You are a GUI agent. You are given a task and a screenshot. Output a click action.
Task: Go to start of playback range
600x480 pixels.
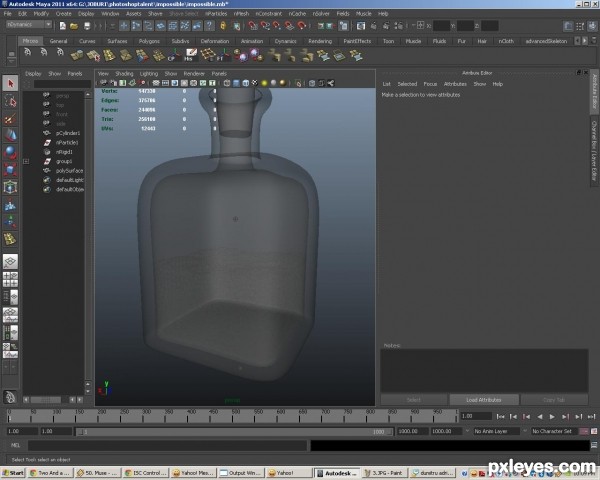coord(500,416)
